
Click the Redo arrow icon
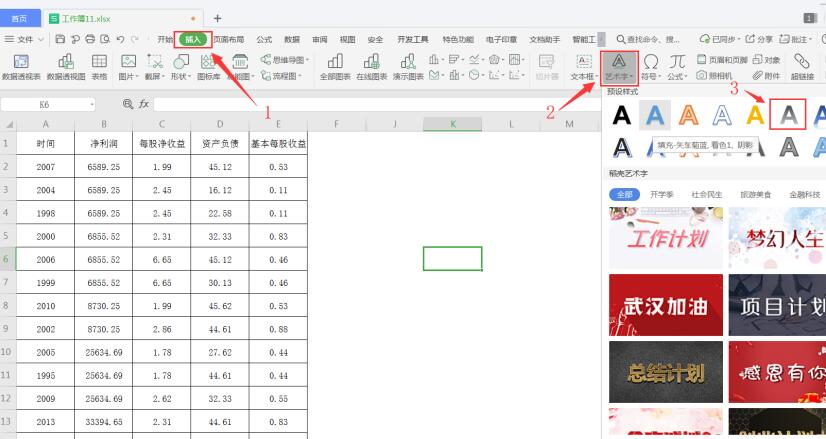pos(135,39)
